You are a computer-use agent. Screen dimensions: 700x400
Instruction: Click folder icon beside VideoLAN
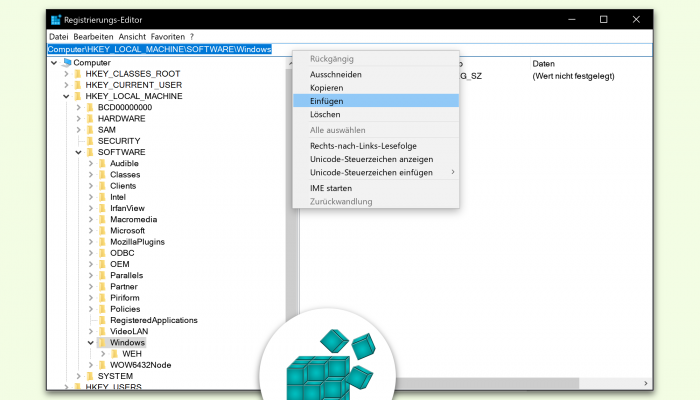click(103, 331)
